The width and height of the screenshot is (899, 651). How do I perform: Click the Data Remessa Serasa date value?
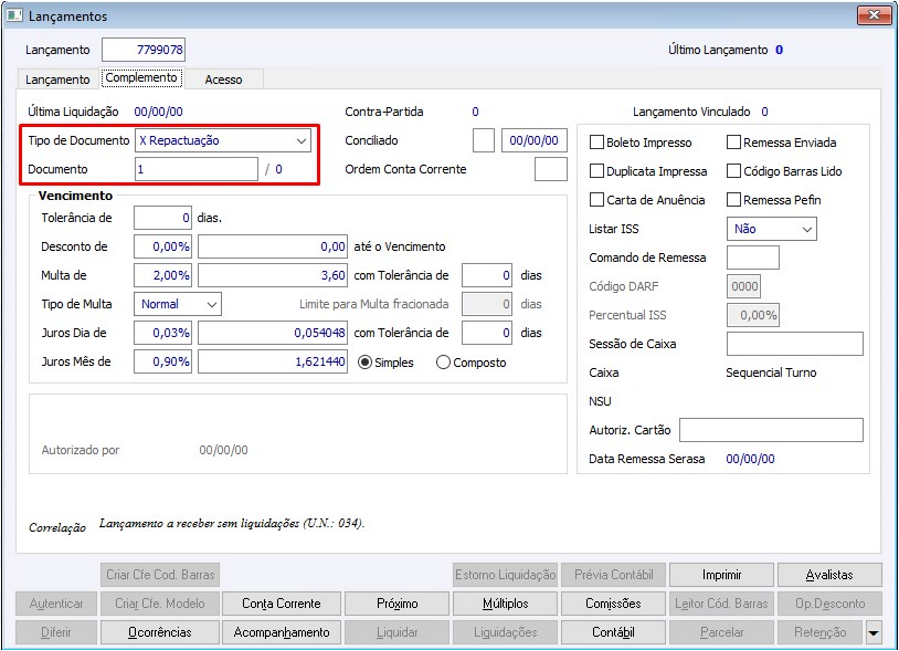750,459
